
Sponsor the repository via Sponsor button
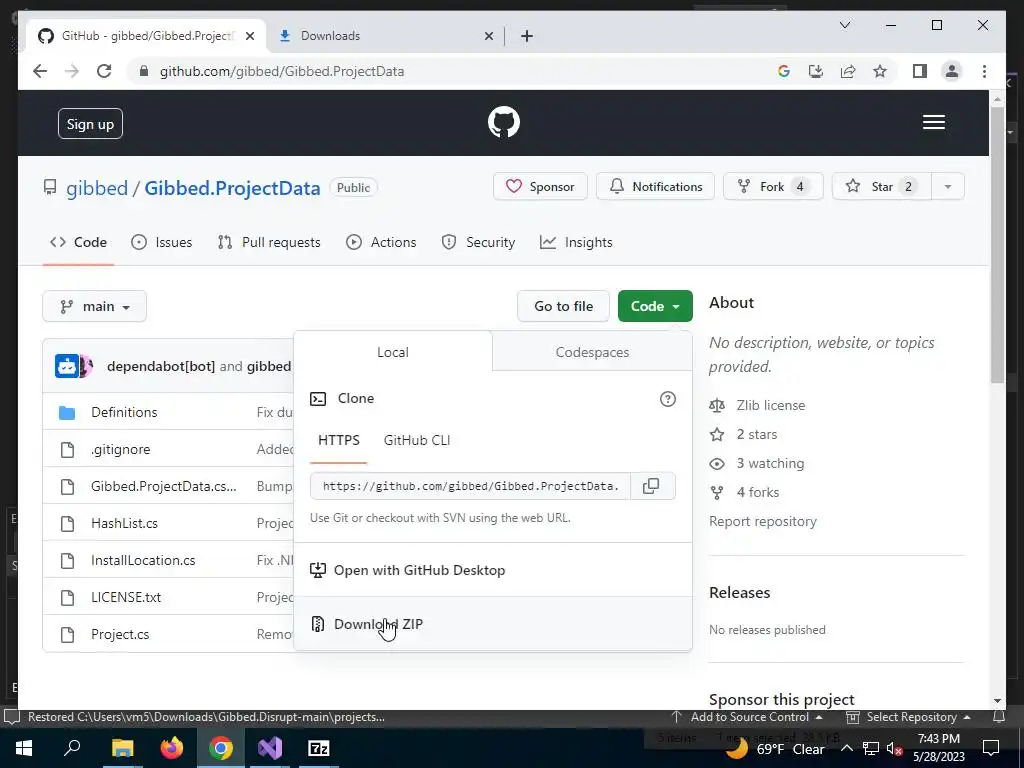pyautogui.click(x=540, y=187)
